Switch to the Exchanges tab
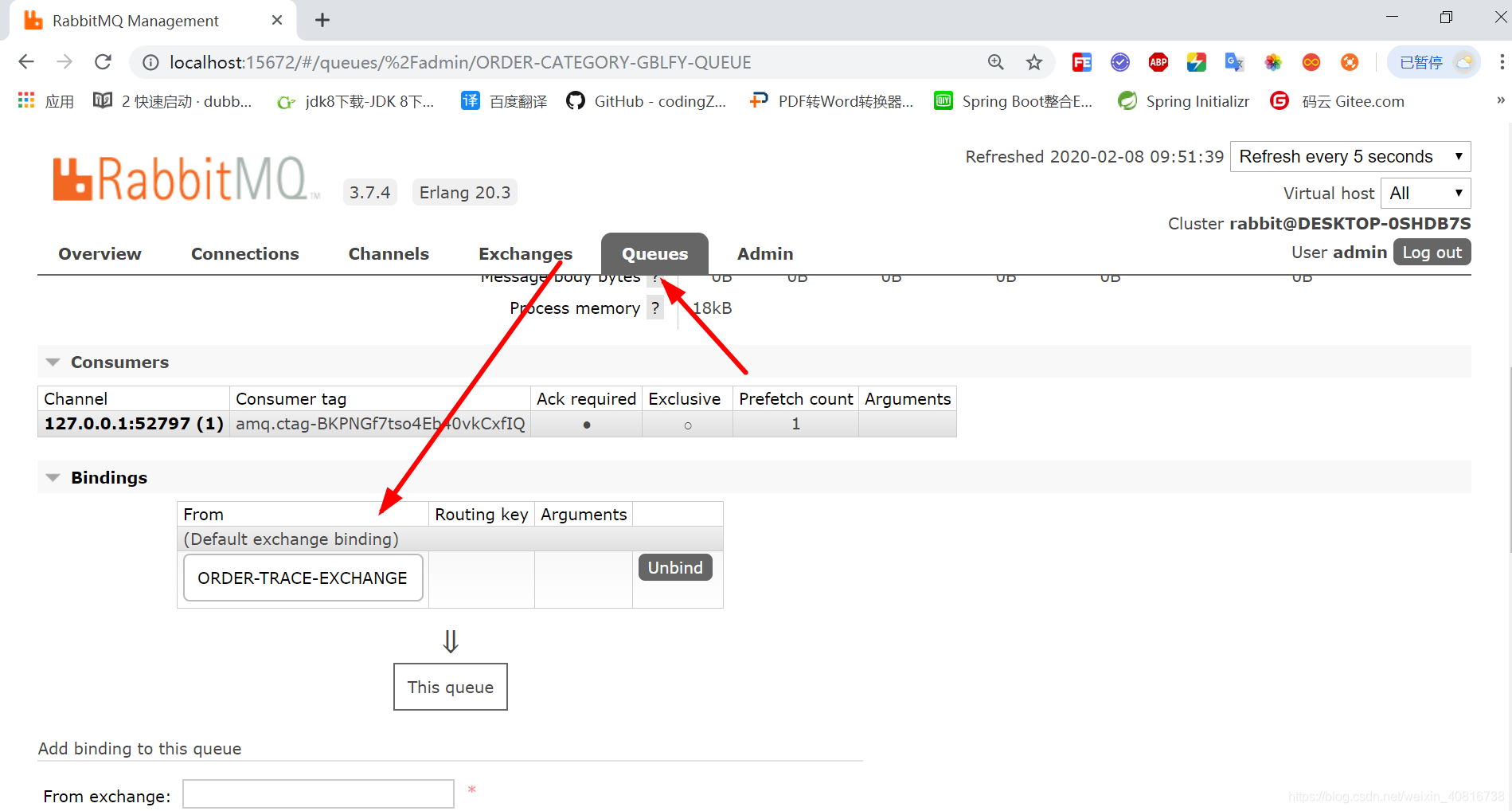Screen dimensions: 1512x811 coord(525,253)
